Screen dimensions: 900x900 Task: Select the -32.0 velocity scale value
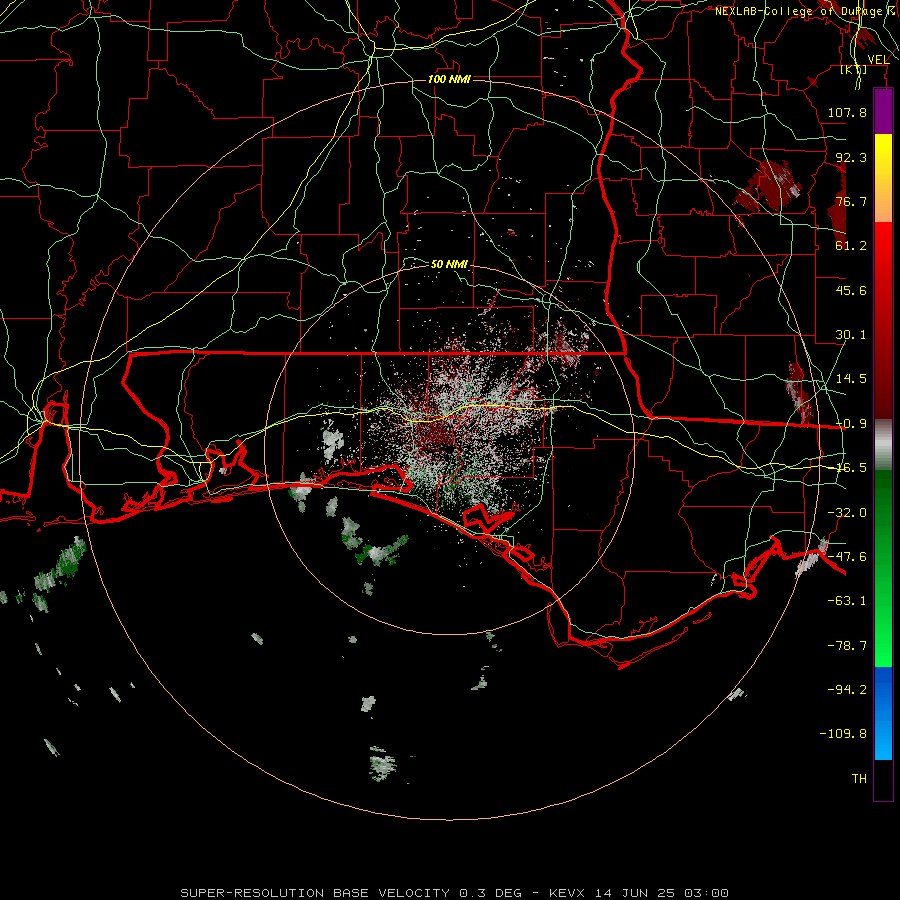pos(847,513)
